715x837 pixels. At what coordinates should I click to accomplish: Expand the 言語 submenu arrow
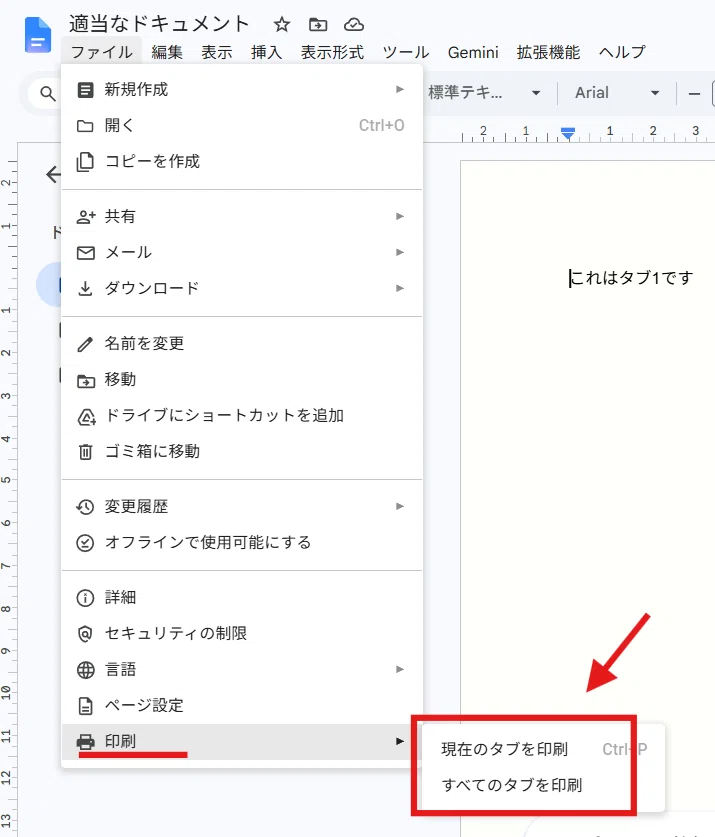[x=399, y=669]
